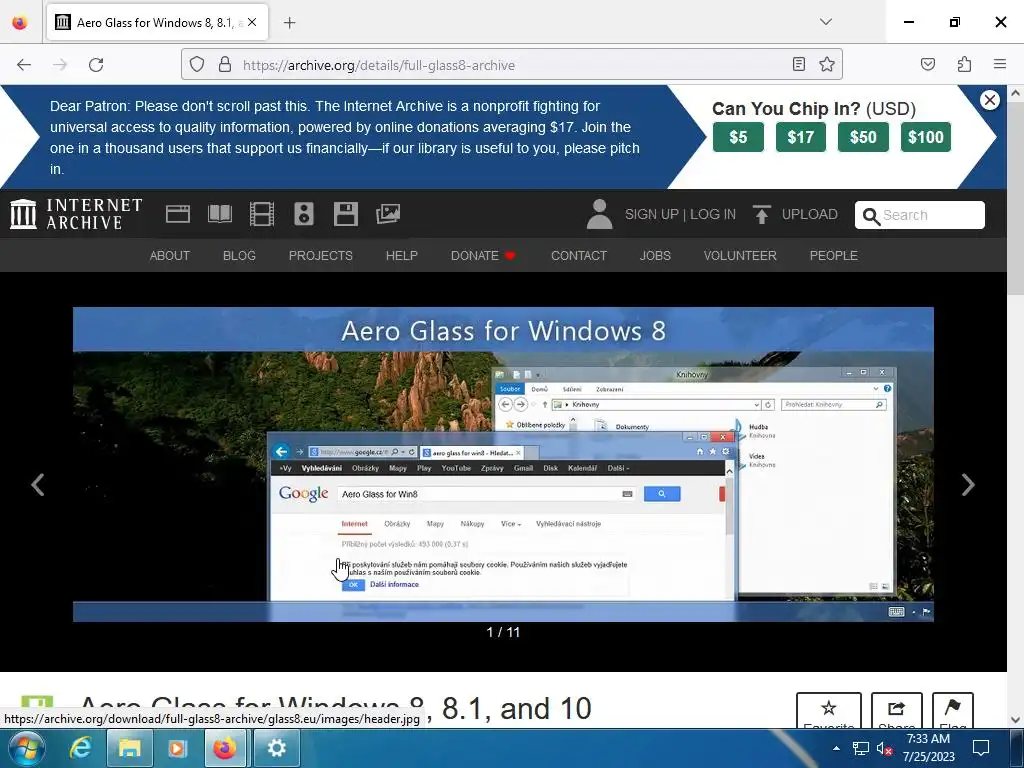Reload the page
Screen dimensions: 1024x768
click(96, 65)
